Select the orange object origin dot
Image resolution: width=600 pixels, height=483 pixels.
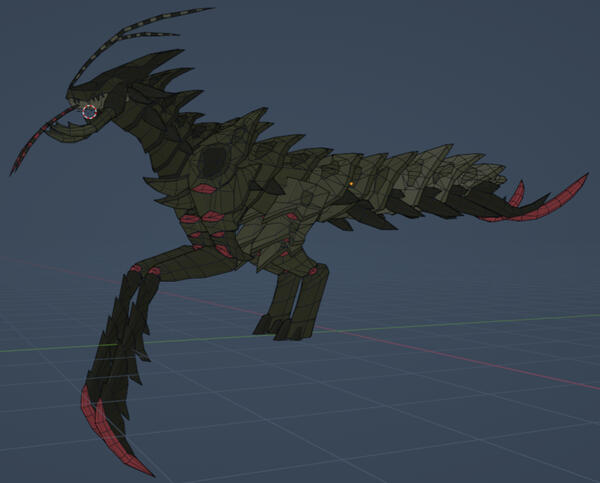point(351,184)
